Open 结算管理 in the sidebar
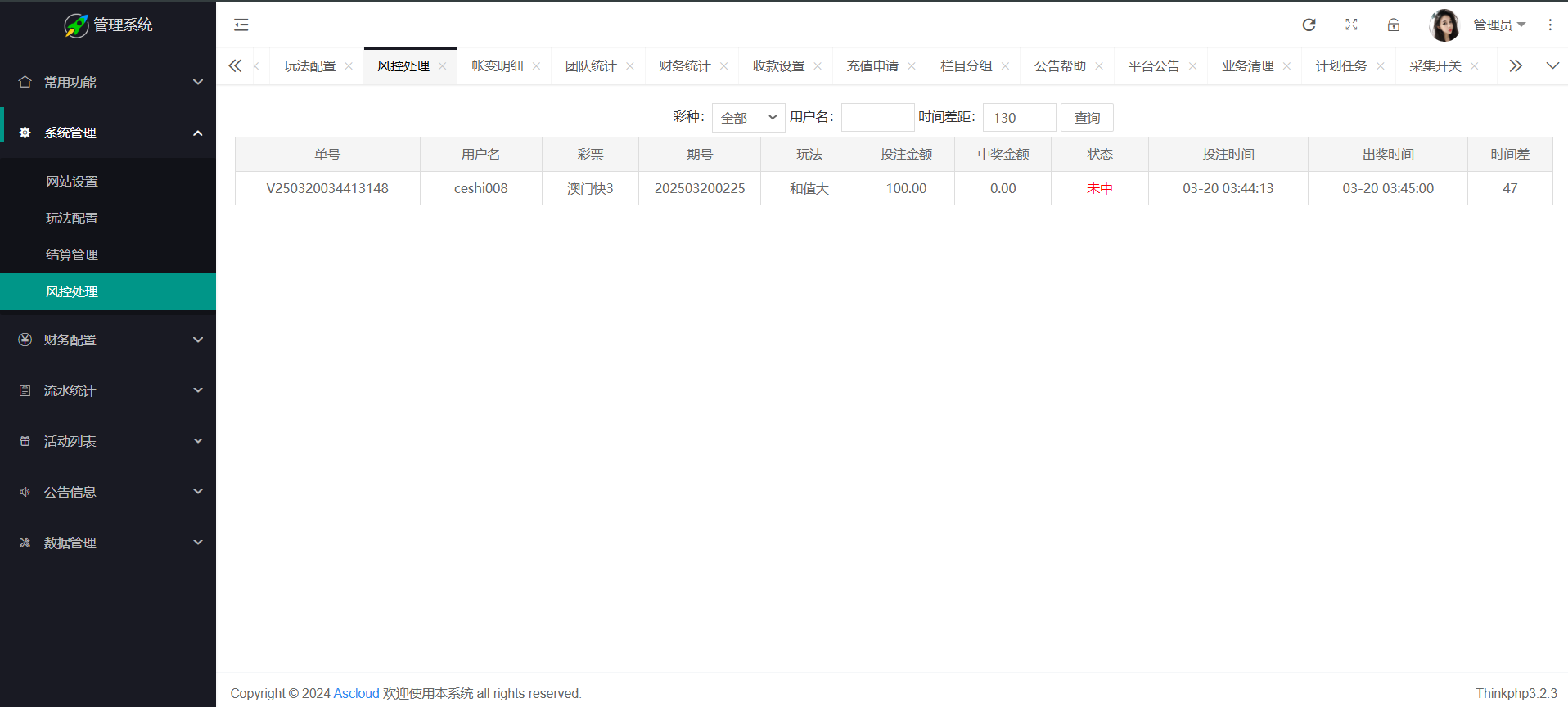Image resolution: width=1568 pixels, height=707 pixels. 108,255
